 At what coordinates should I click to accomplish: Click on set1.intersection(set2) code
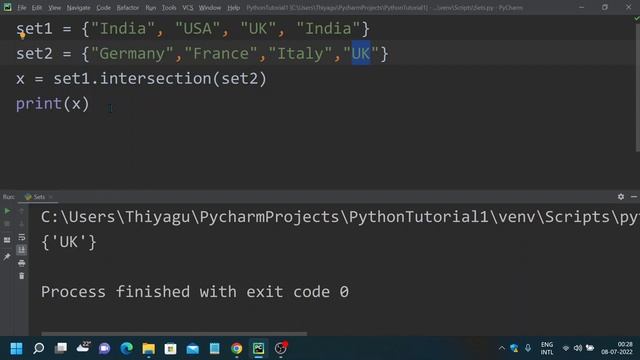[160, 78]
